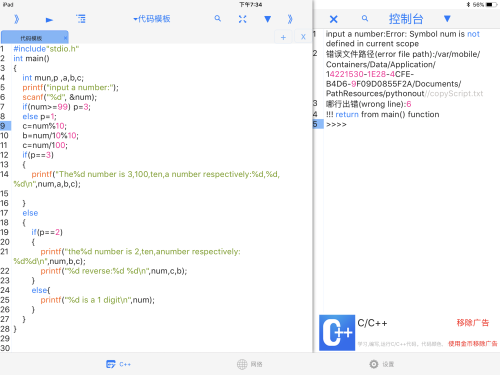
Task: Search the console output with the magnifier
Action: tap(365, 19)
